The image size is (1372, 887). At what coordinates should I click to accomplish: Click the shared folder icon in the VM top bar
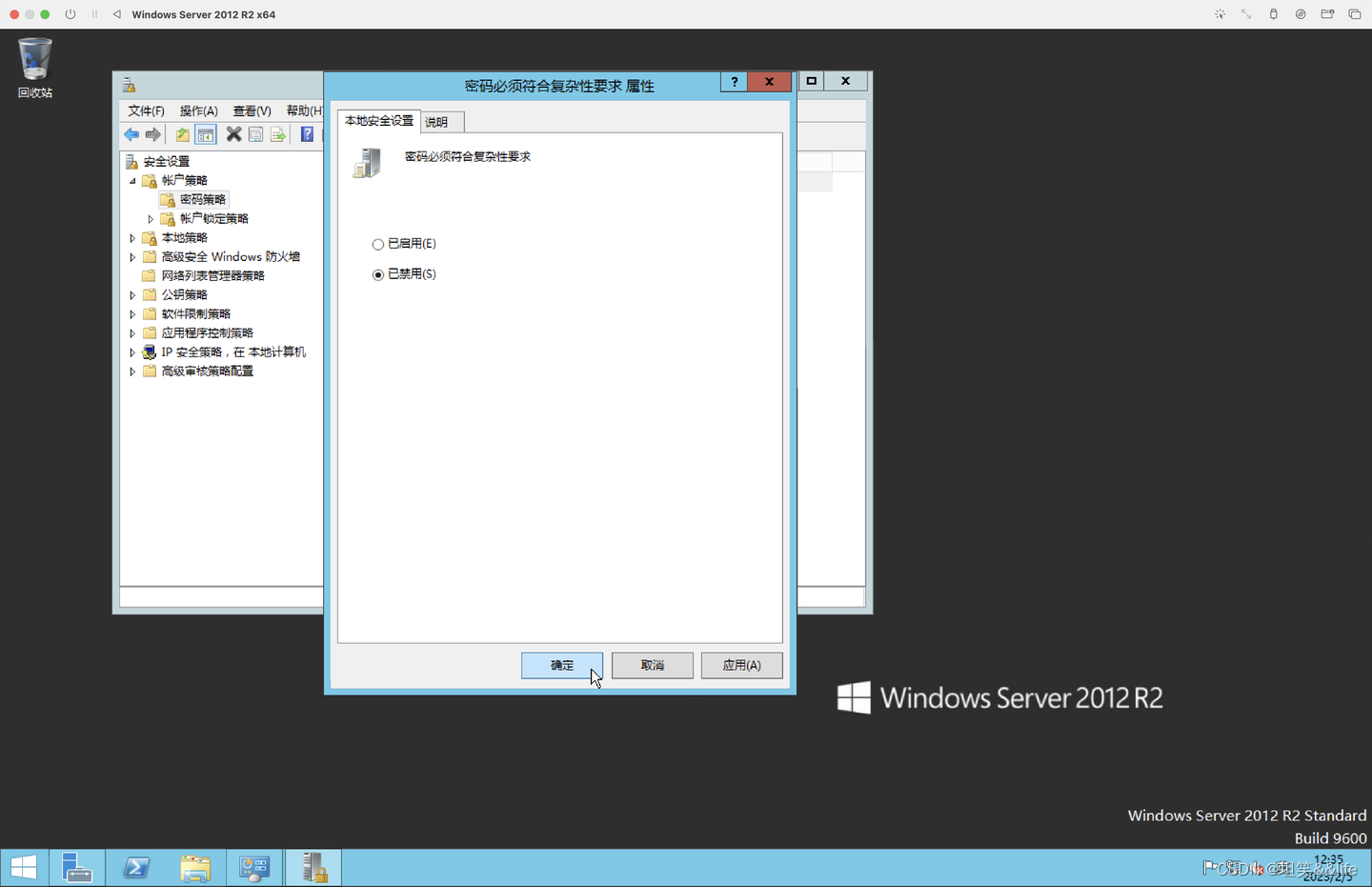(x=1327, y=14)
